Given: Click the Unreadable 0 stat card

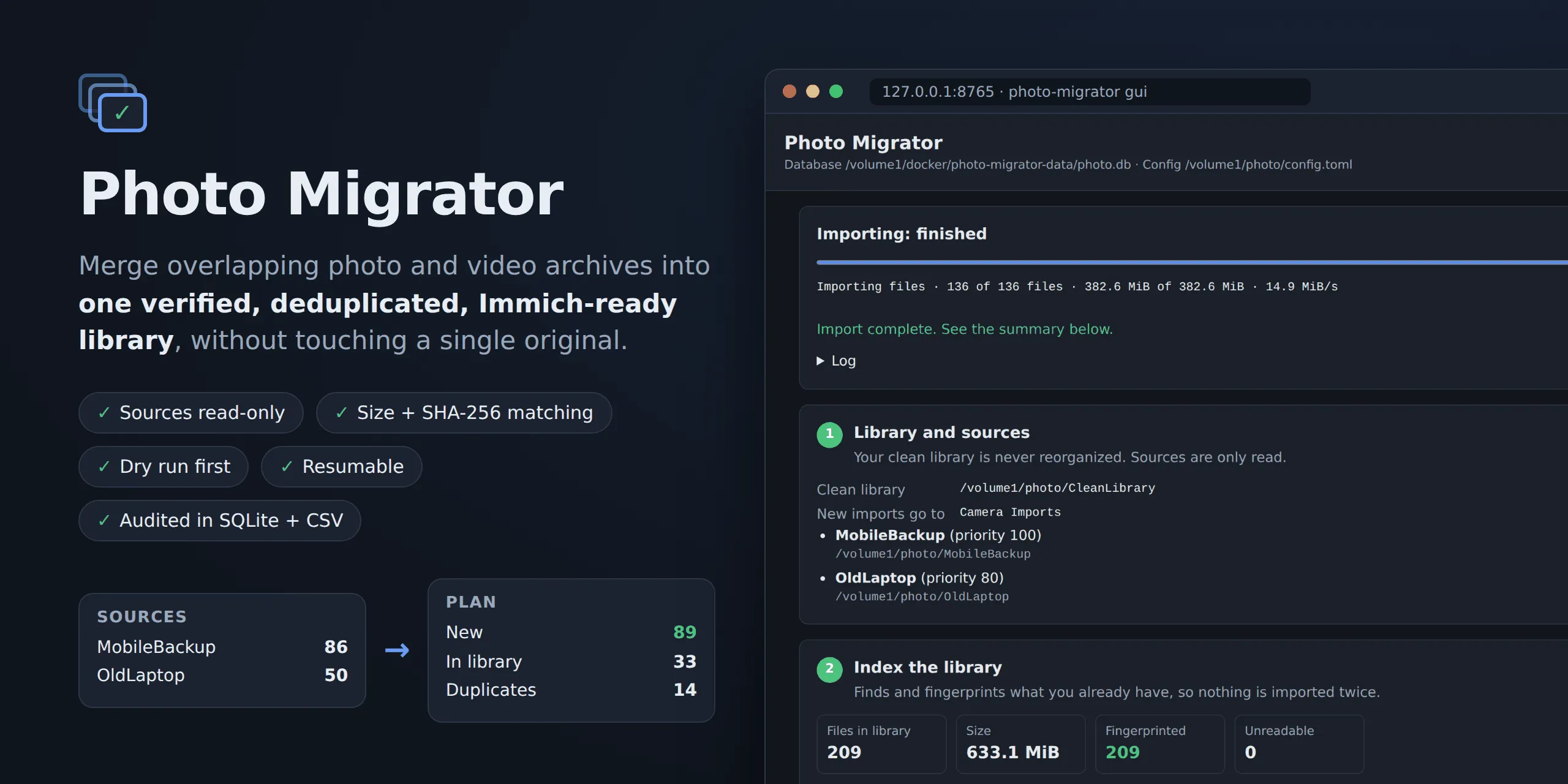Looking at the screenshot, I should click(x=1299, y=744).
